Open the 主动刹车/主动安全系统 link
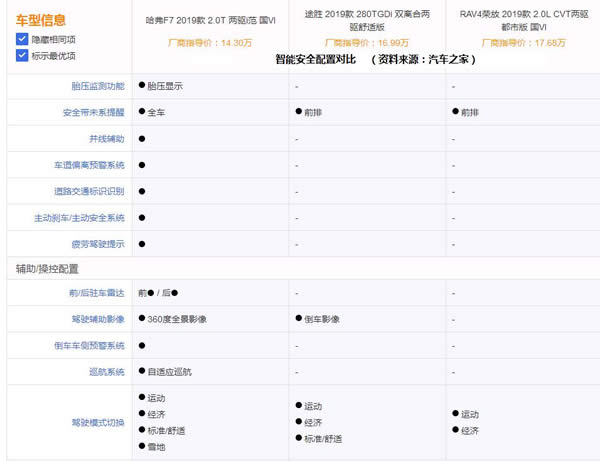 tap(79, 218)
